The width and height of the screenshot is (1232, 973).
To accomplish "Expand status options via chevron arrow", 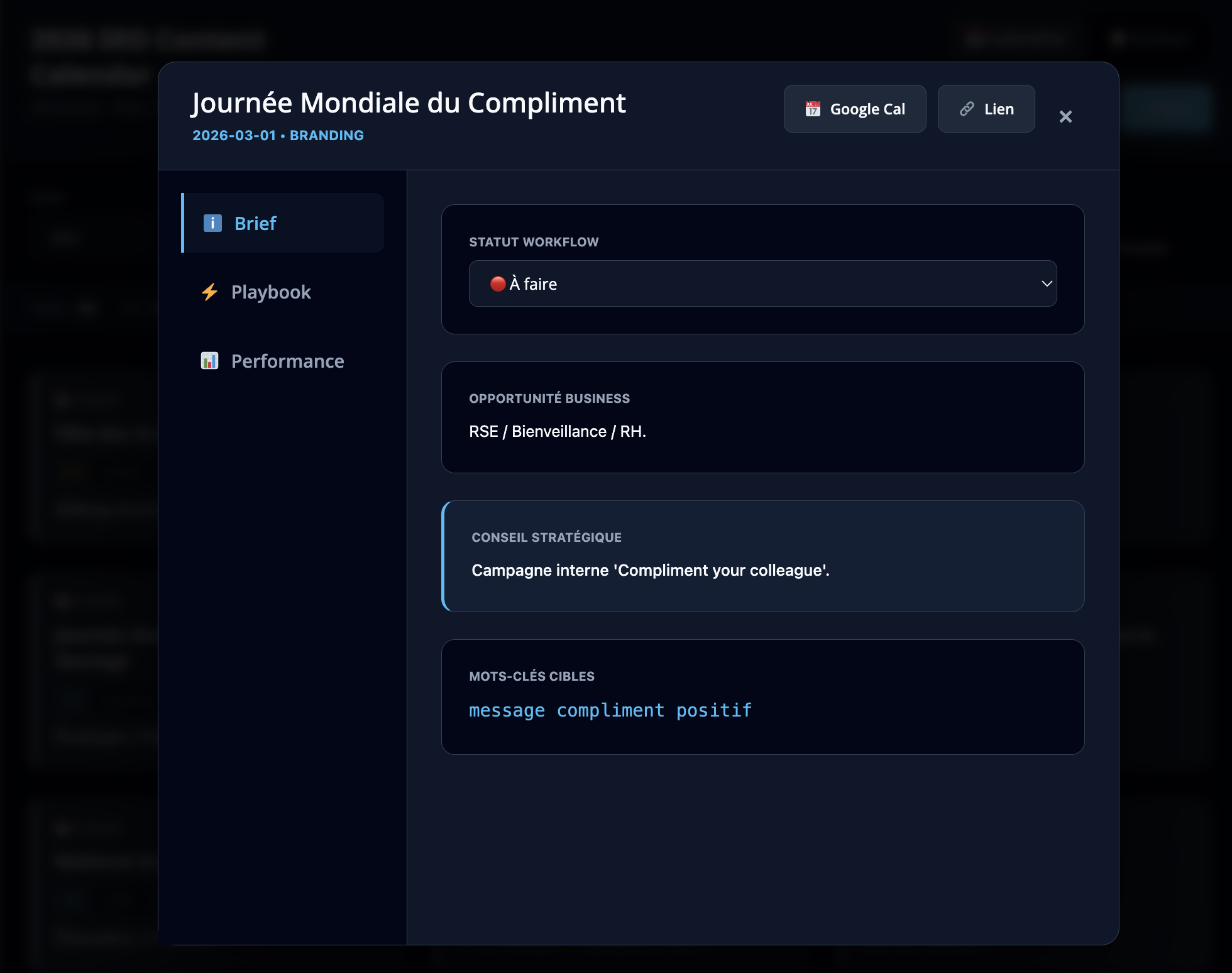I will tap(1047, 283).
